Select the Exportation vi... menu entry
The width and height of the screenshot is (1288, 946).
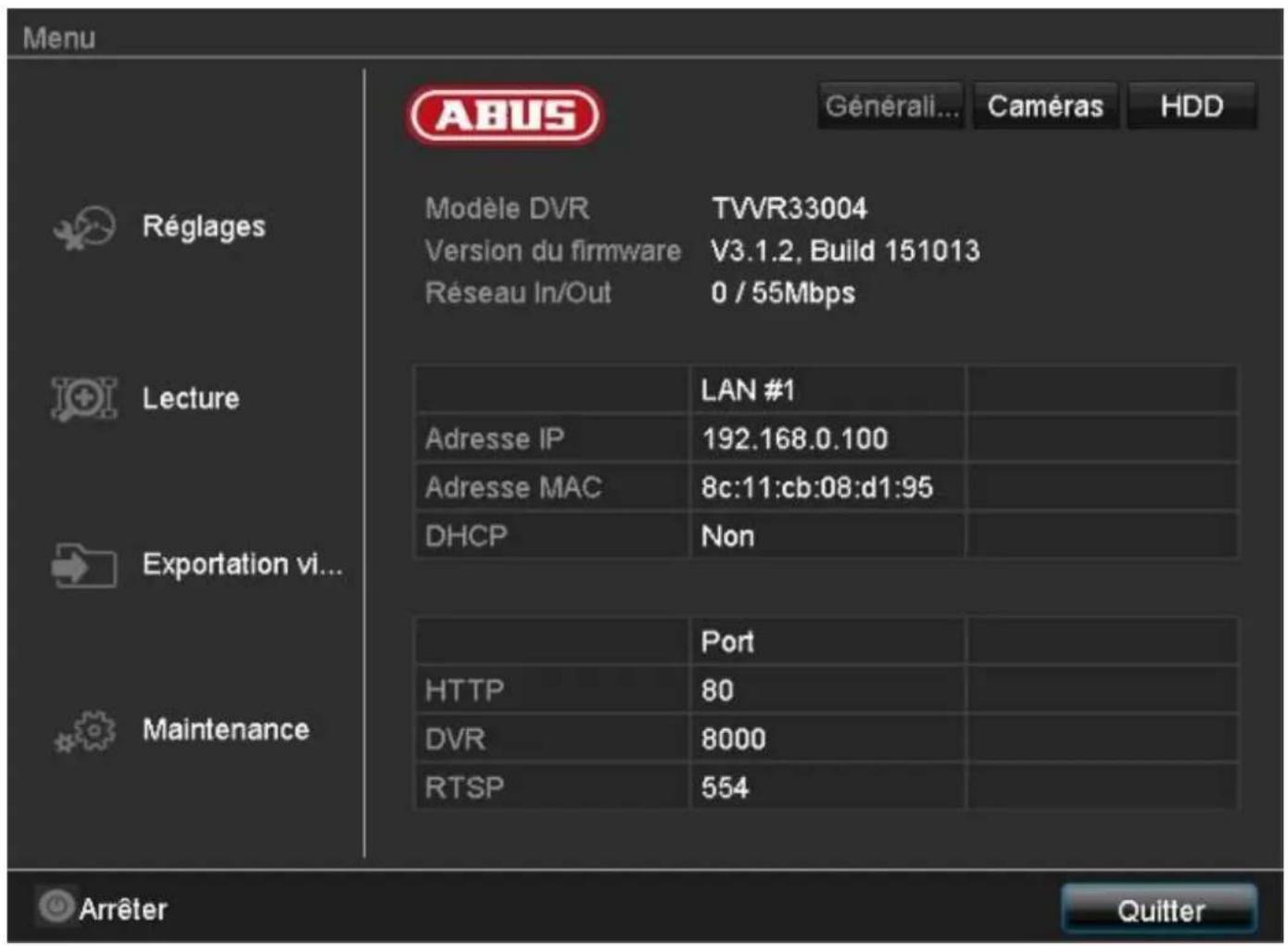pos(243,564)
